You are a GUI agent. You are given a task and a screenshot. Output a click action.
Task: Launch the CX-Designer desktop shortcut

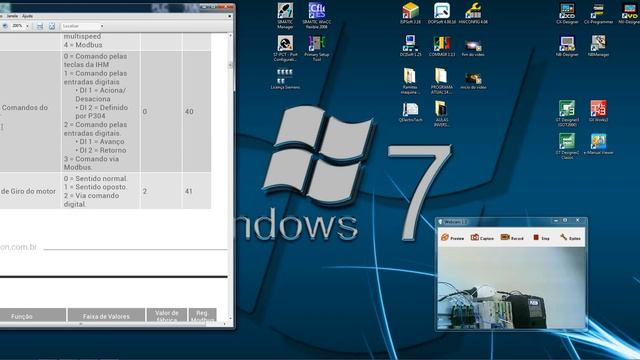pos(567,13)
